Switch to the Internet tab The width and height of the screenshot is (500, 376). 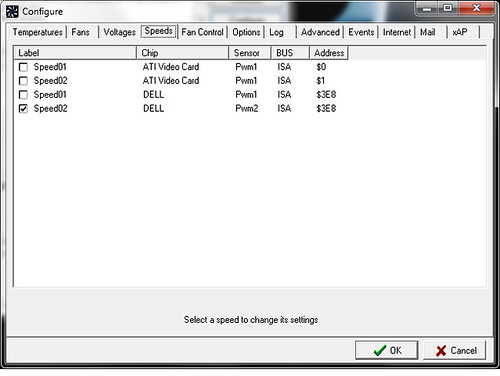tap(397, 32)
